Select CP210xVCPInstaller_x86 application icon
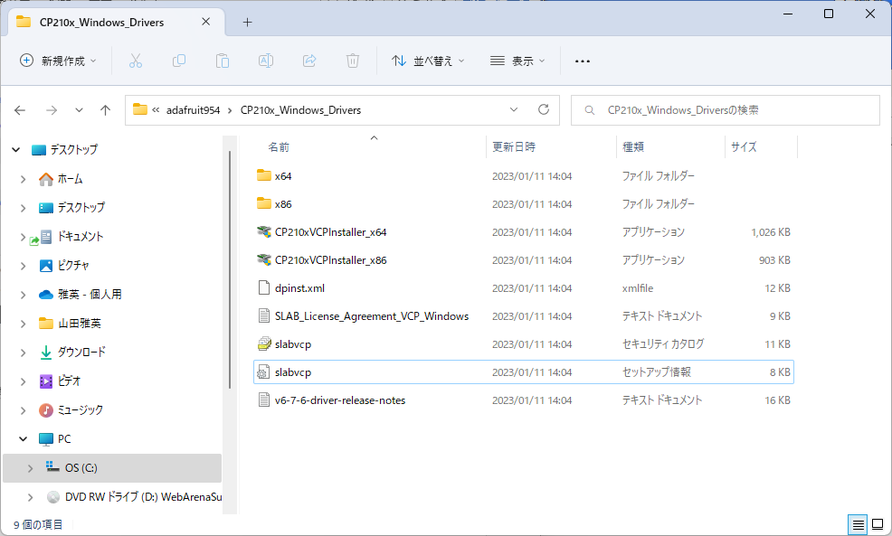 [x=264, y=259]
